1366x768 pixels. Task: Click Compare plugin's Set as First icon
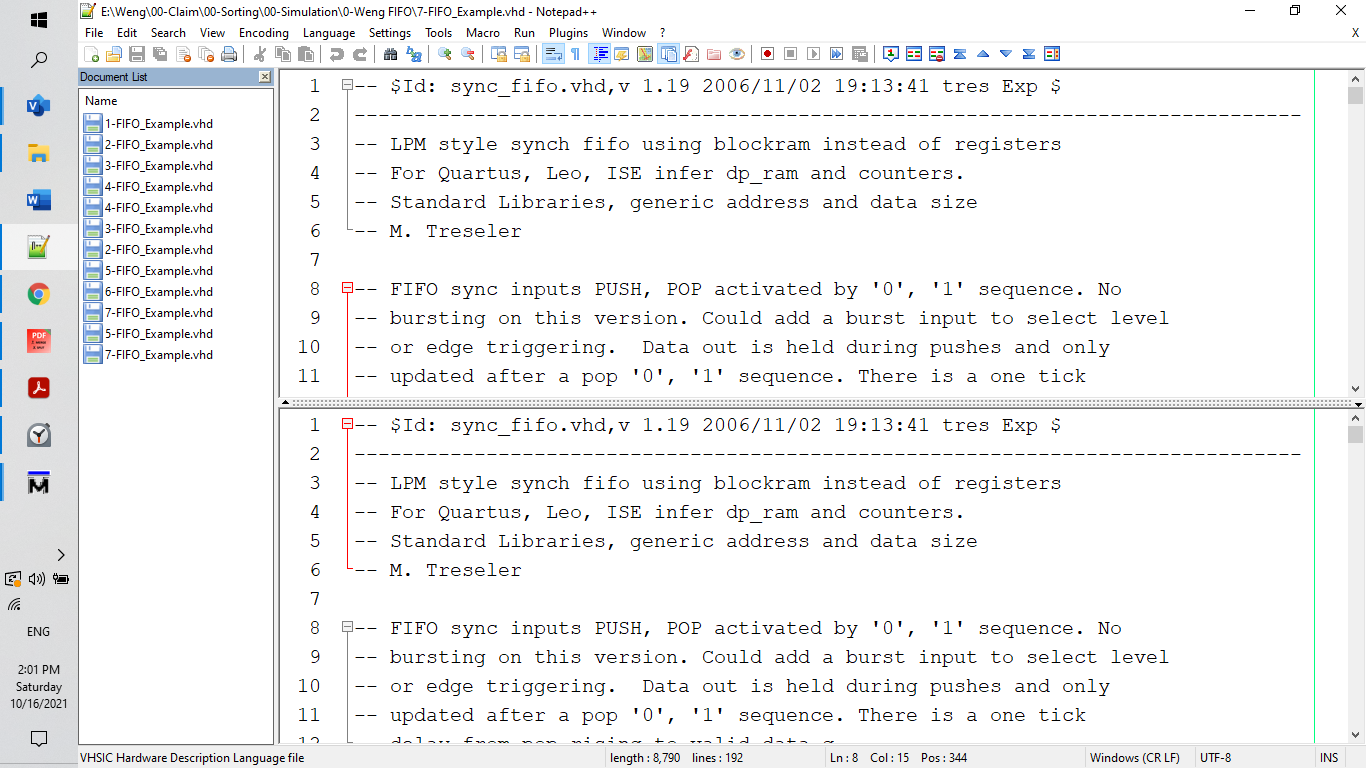coord(890,54)
